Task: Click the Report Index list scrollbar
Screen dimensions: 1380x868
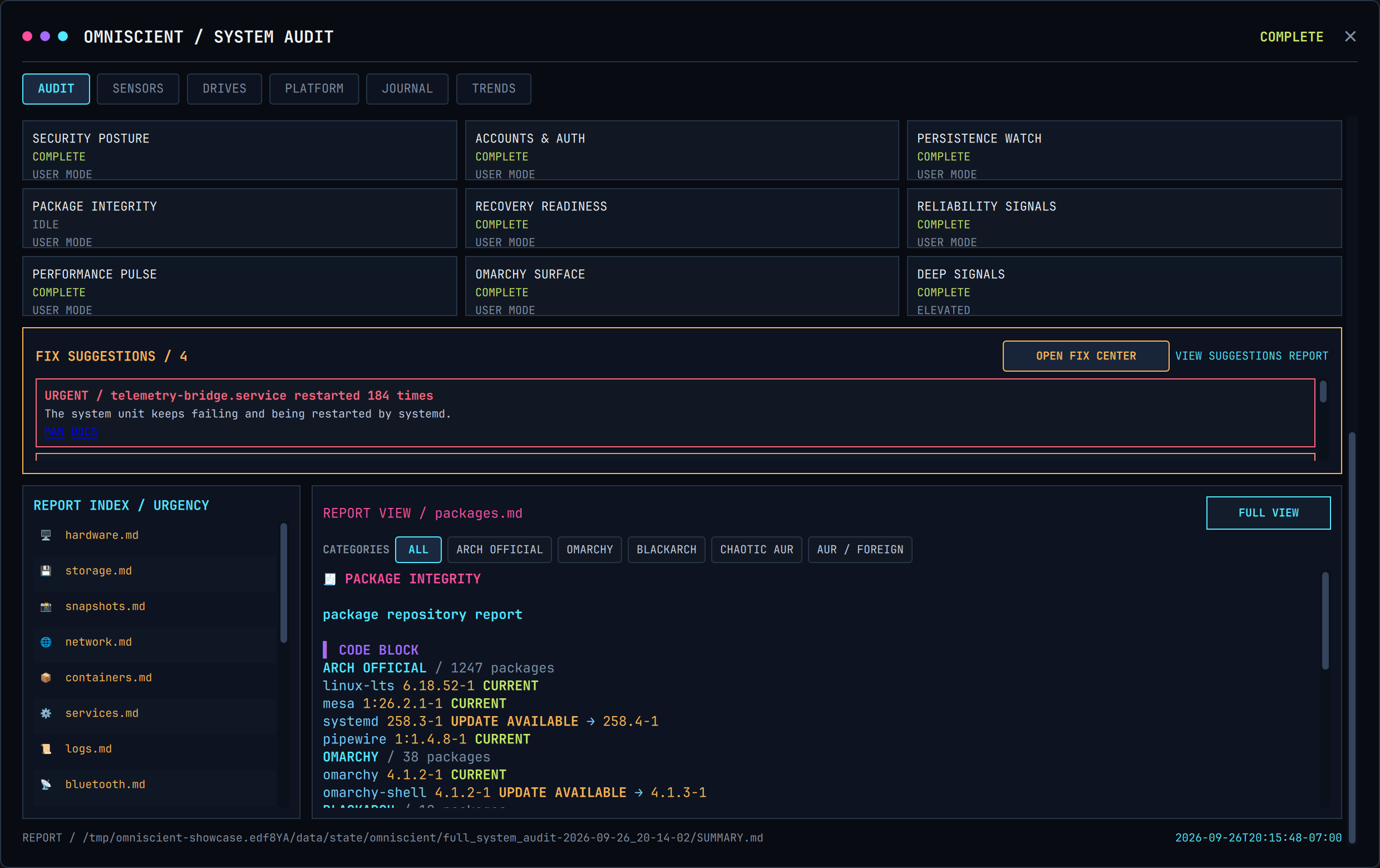Action: (284, 583)
